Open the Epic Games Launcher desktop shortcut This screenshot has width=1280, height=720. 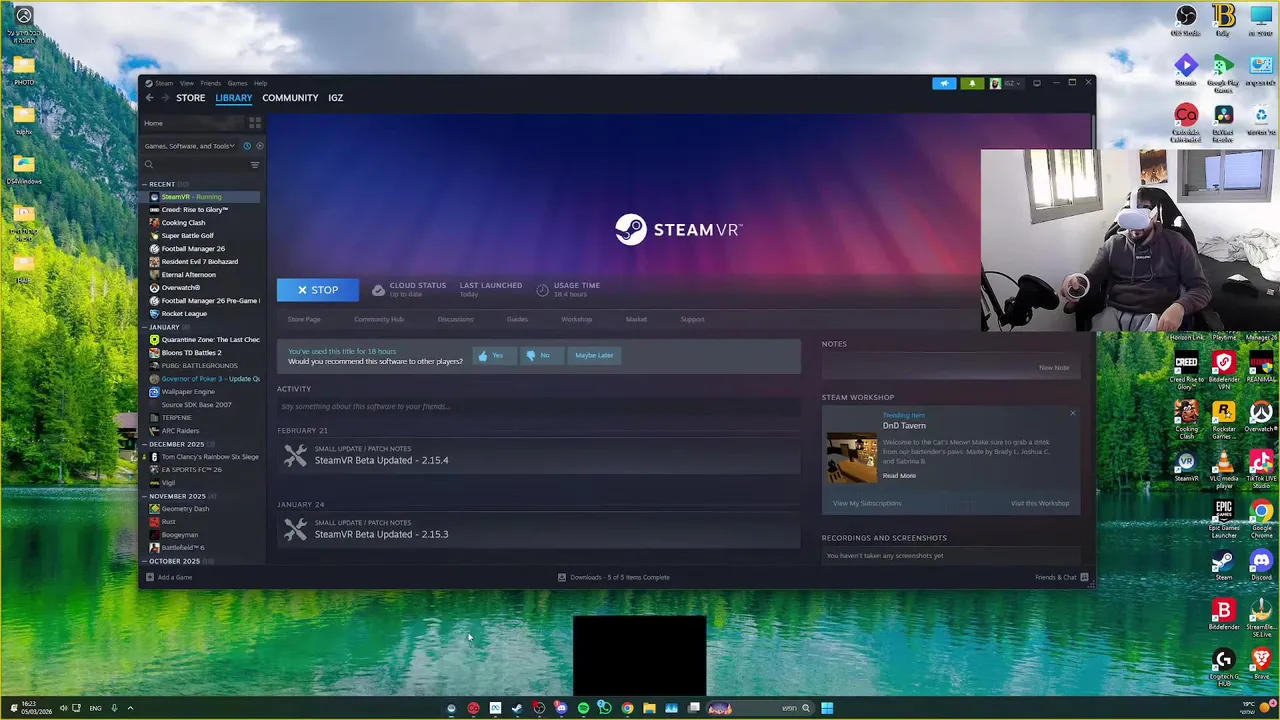pos(1224,519)
